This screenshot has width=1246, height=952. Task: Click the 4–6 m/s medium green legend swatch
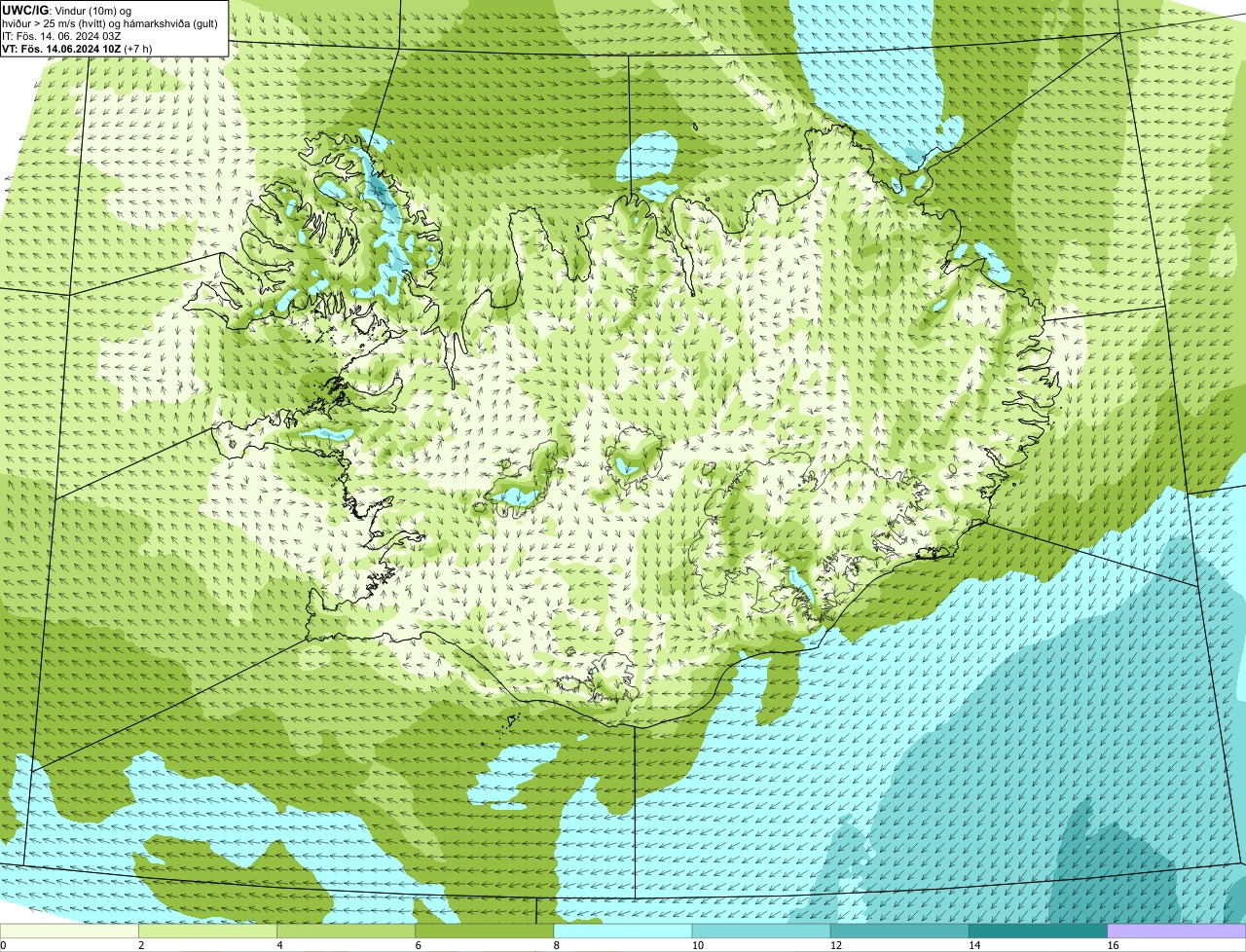point(346,931)
